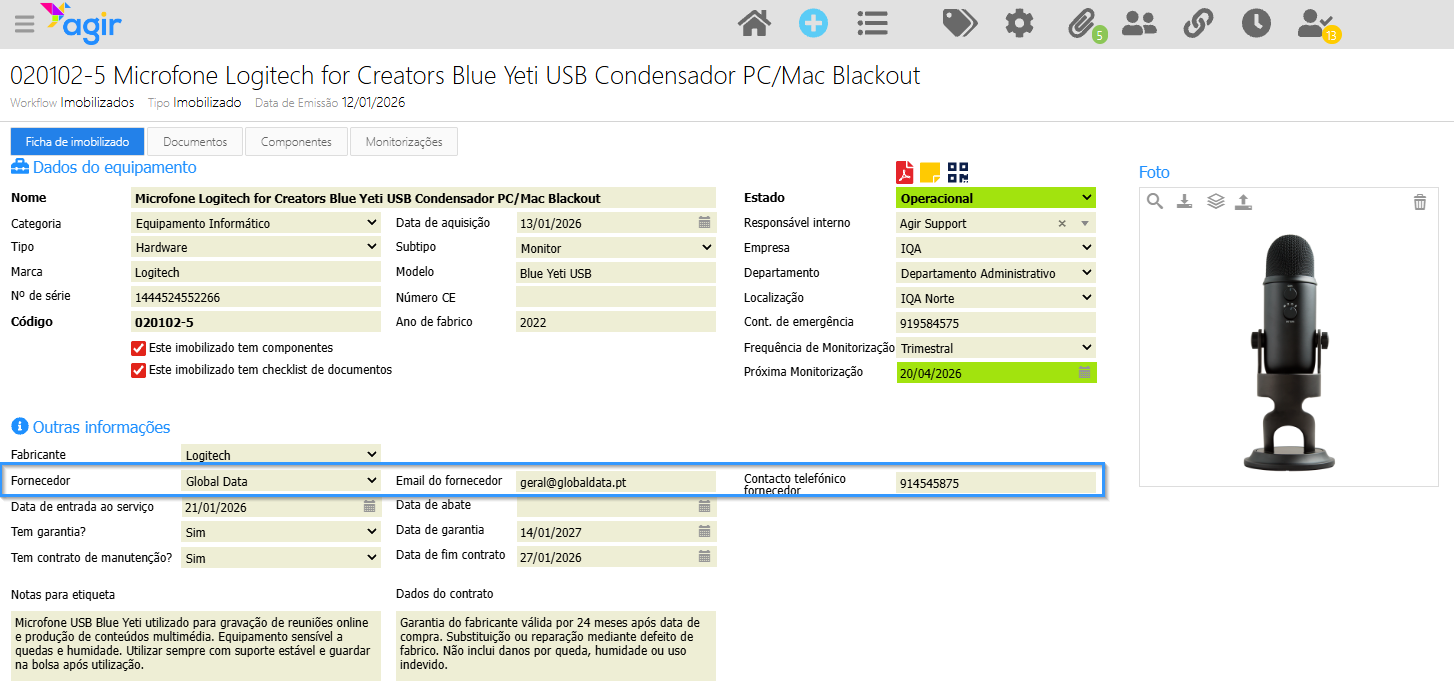Open Frequência de Monitorização dropdown
Viewport: 1454px width, 692px height.
point(996,348)
